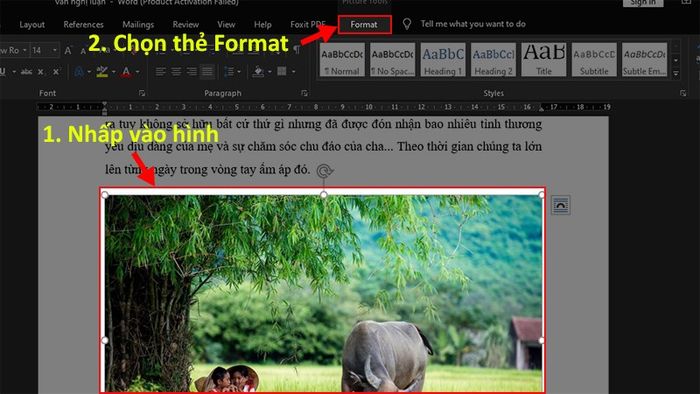Open Layout Options beside the picture
700x394 pixels.
pyautogui.click(x=560, y=205)
